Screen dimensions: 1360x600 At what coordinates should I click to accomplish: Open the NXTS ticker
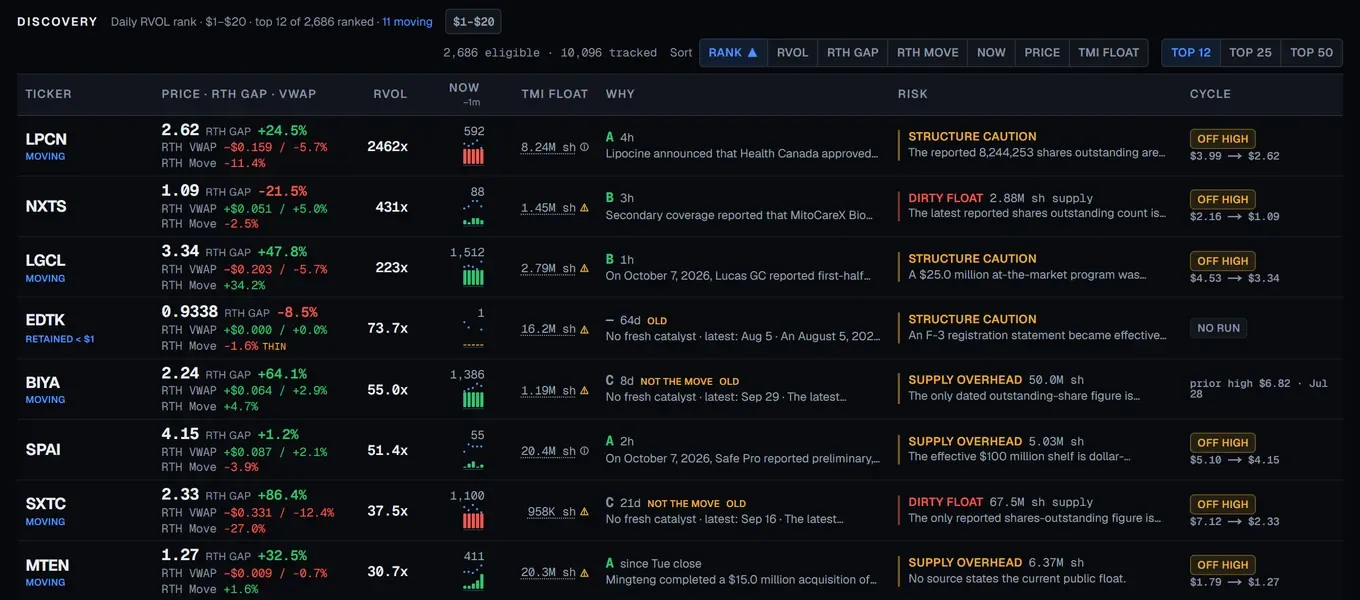point(46,206)
